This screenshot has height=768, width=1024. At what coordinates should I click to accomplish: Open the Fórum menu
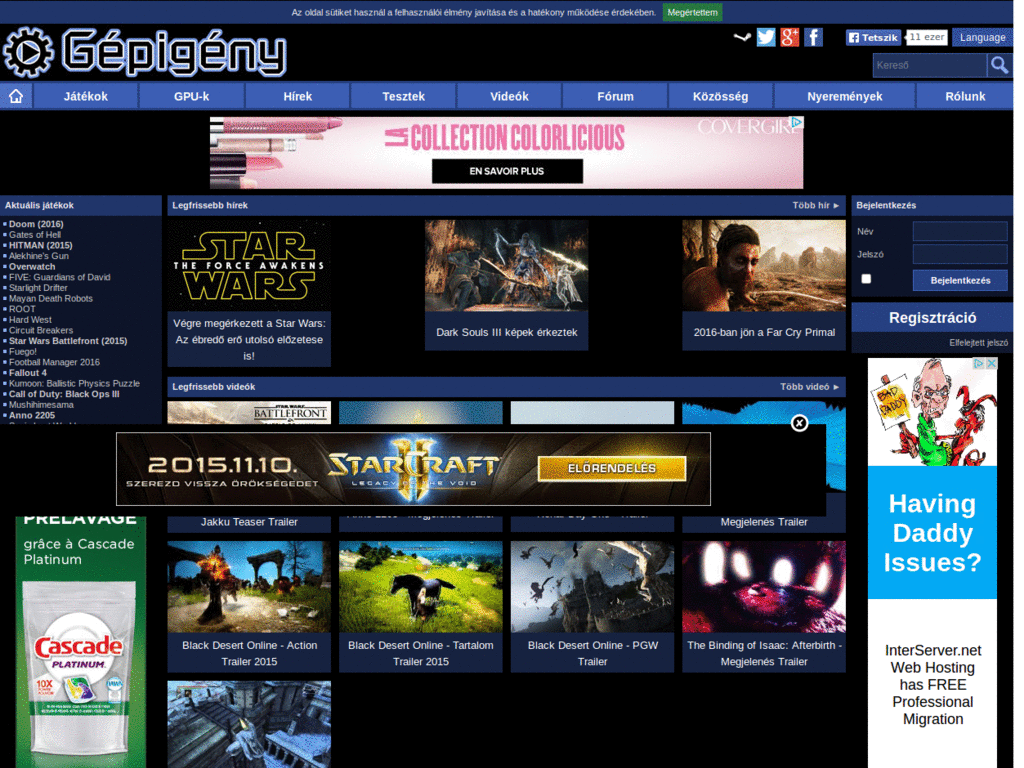point(615,96)
